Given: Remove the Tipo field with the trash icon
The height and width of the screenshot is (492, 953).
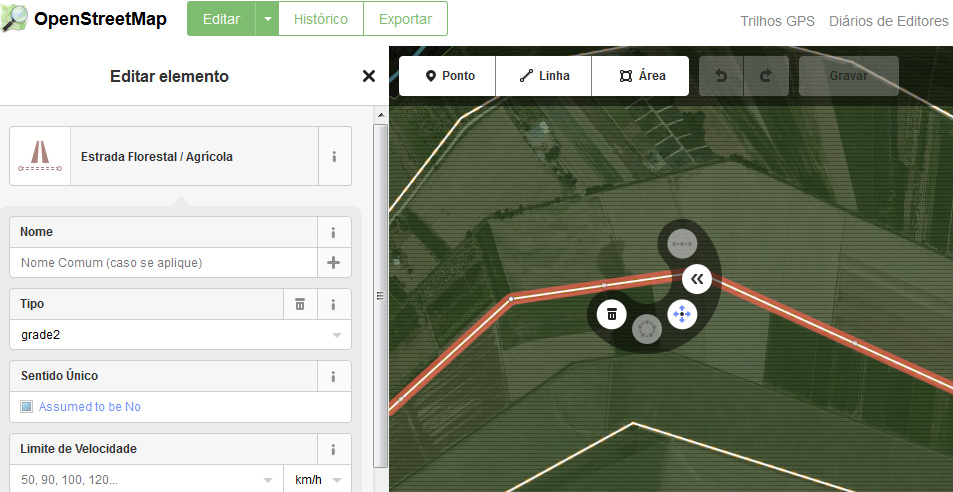Looking at the screenshot, I should (x=300, y=304).
